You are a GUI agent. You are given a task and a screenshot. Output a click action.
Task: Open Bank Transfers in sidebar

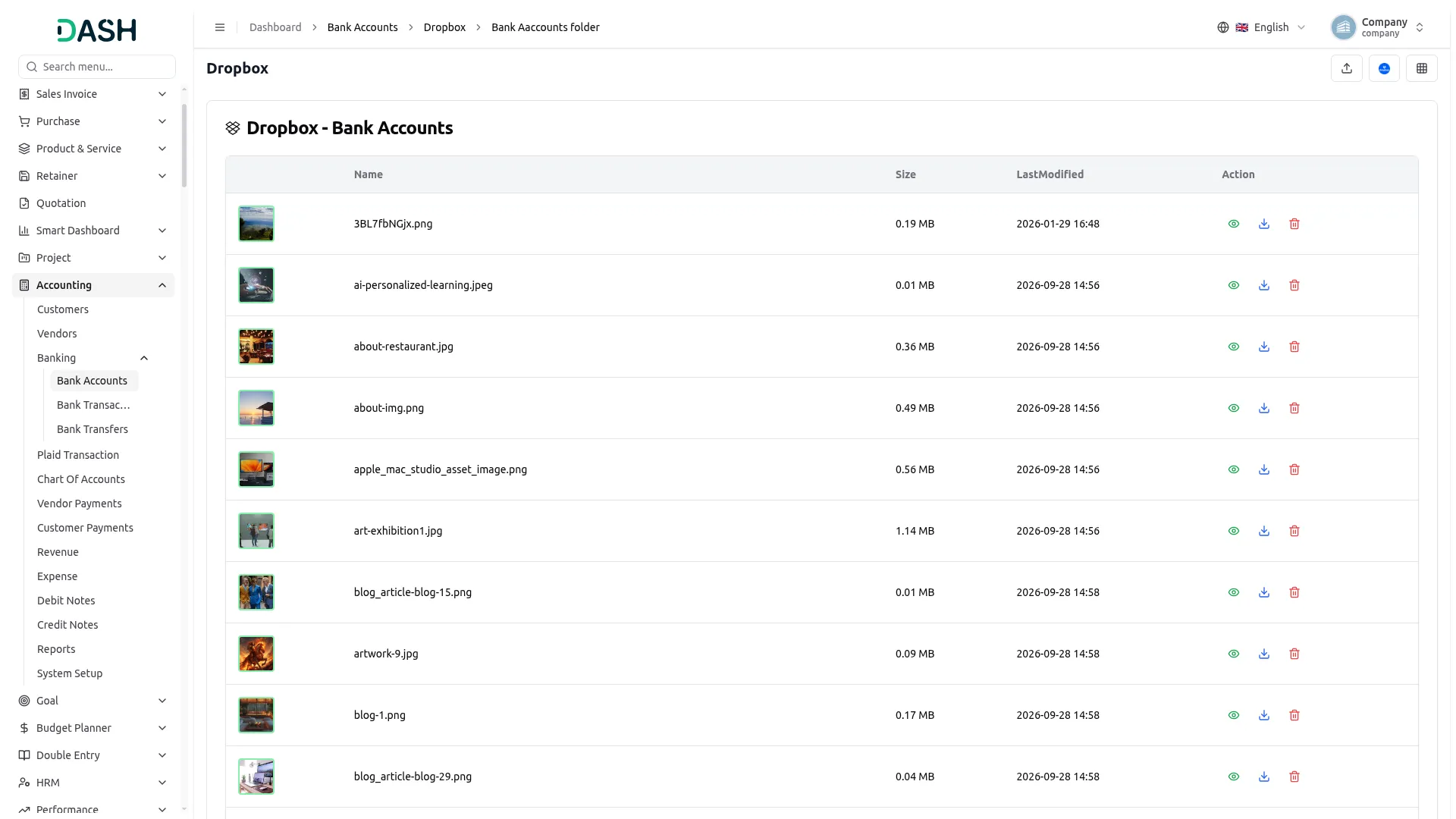point(93,429)
